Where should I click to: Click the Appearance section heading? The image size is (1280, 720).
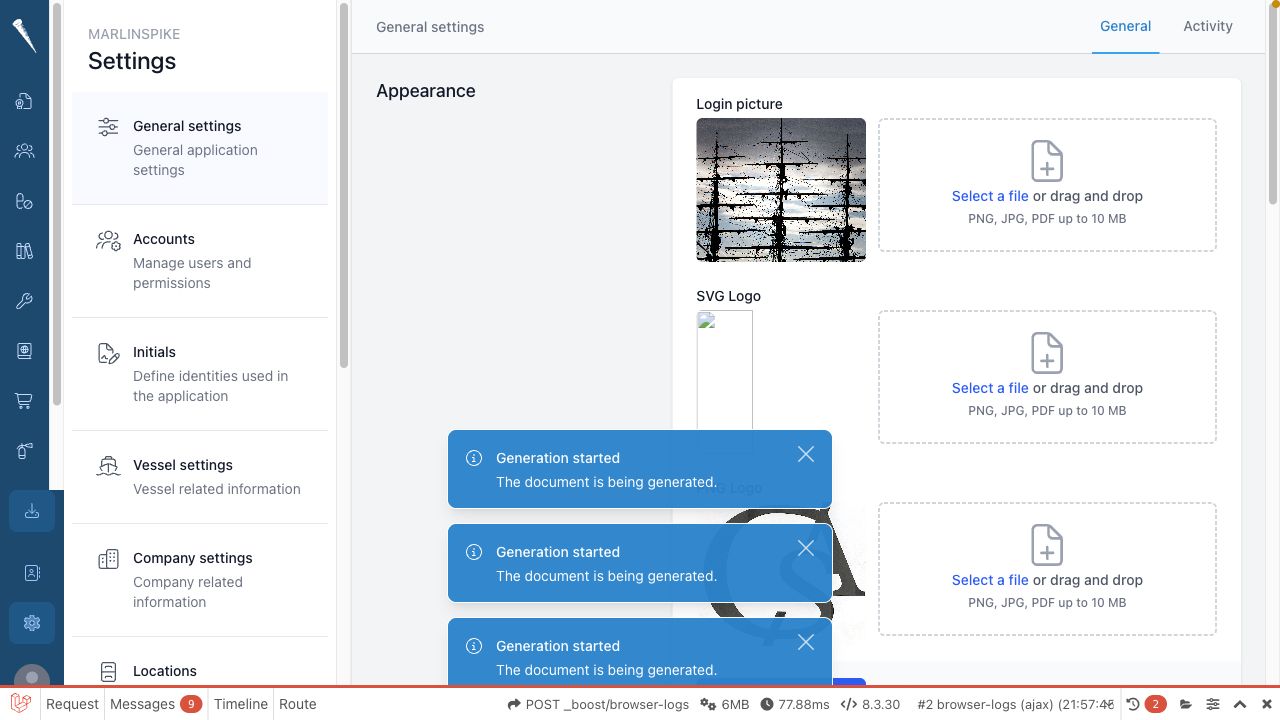426,91
